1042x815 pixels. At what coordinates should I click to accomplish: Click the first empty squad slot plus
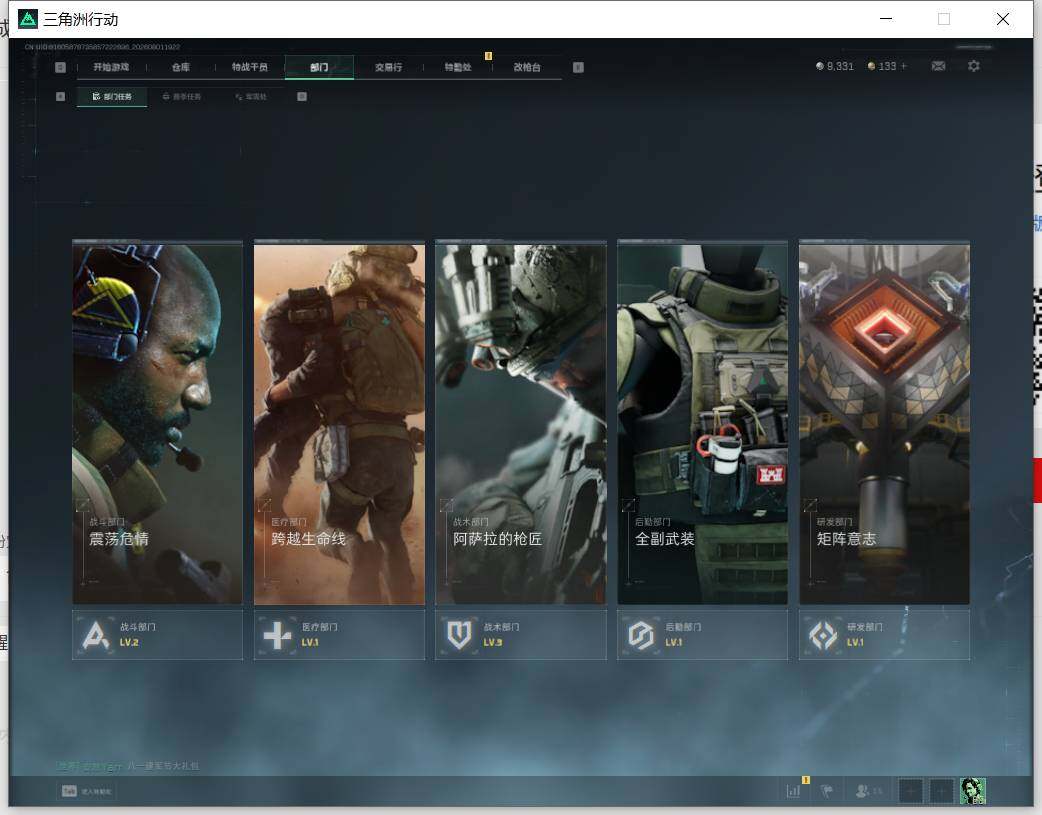911,791
